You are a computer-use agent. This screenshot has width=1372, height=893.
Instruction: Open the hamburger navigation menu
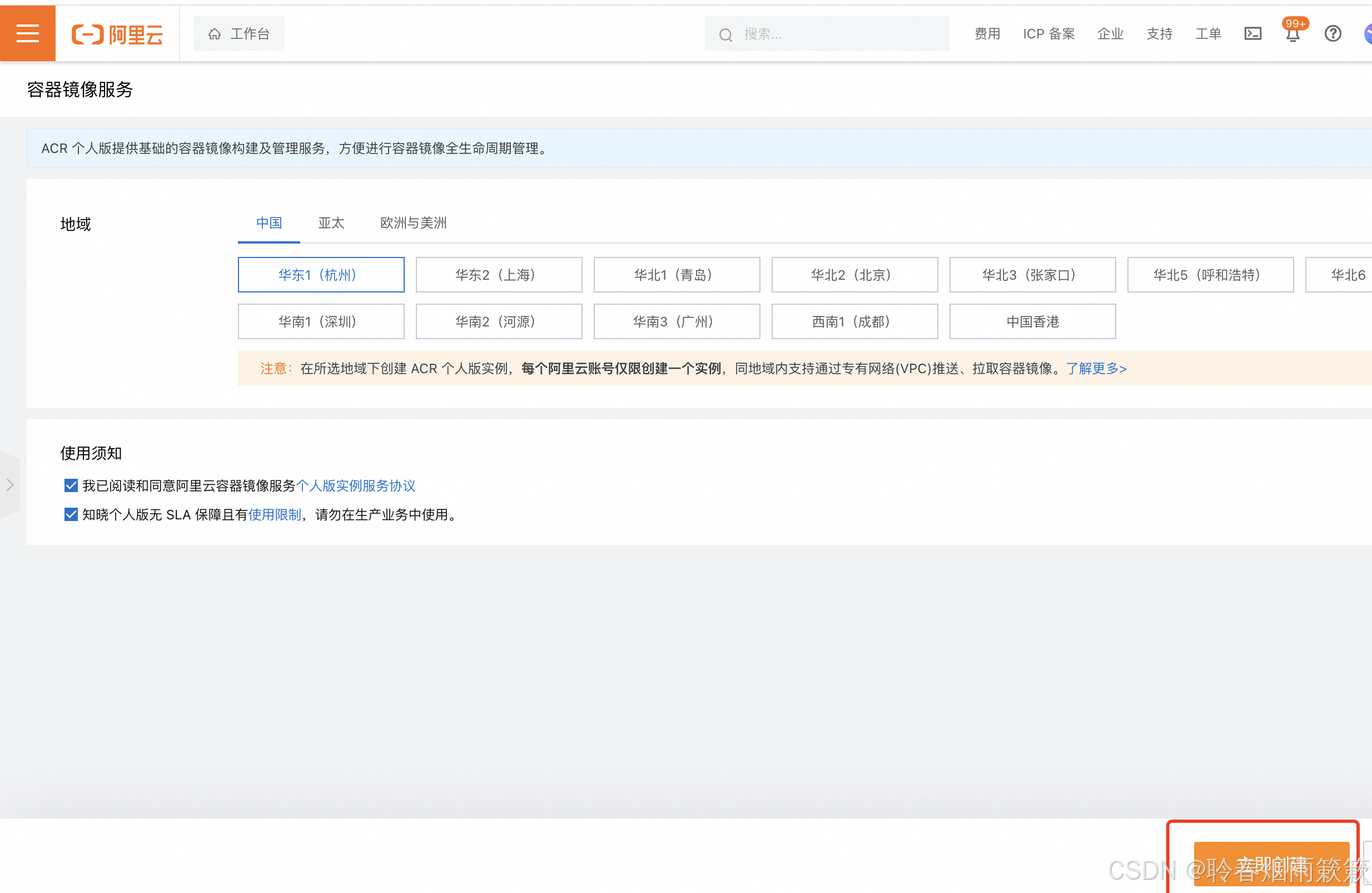tap(28, 33)
